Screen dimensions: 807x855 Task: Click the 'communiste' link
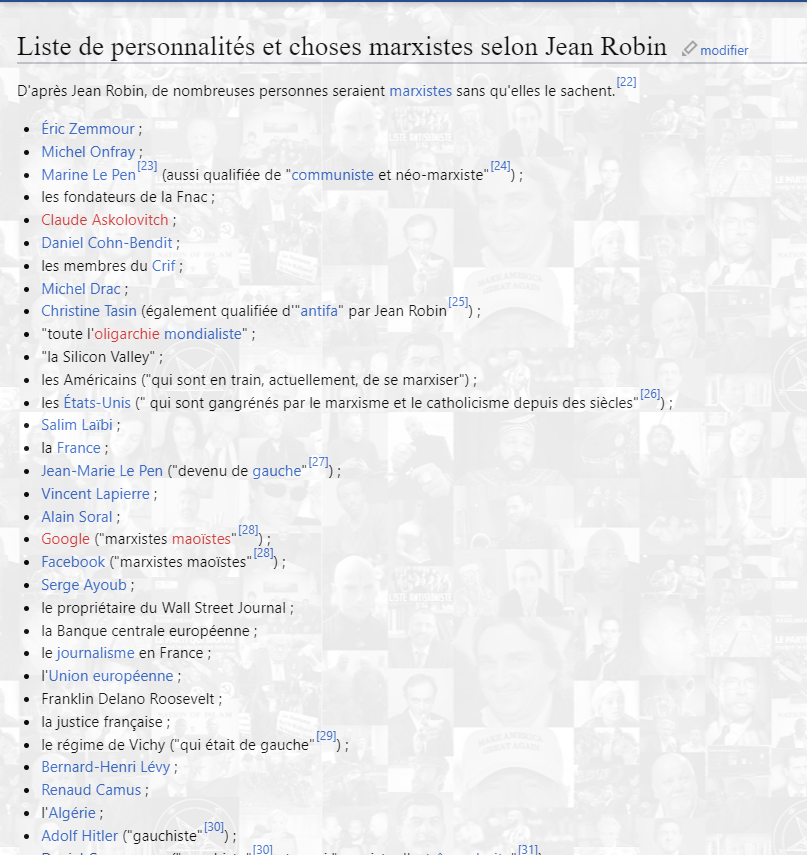click(x=333, y=175)
